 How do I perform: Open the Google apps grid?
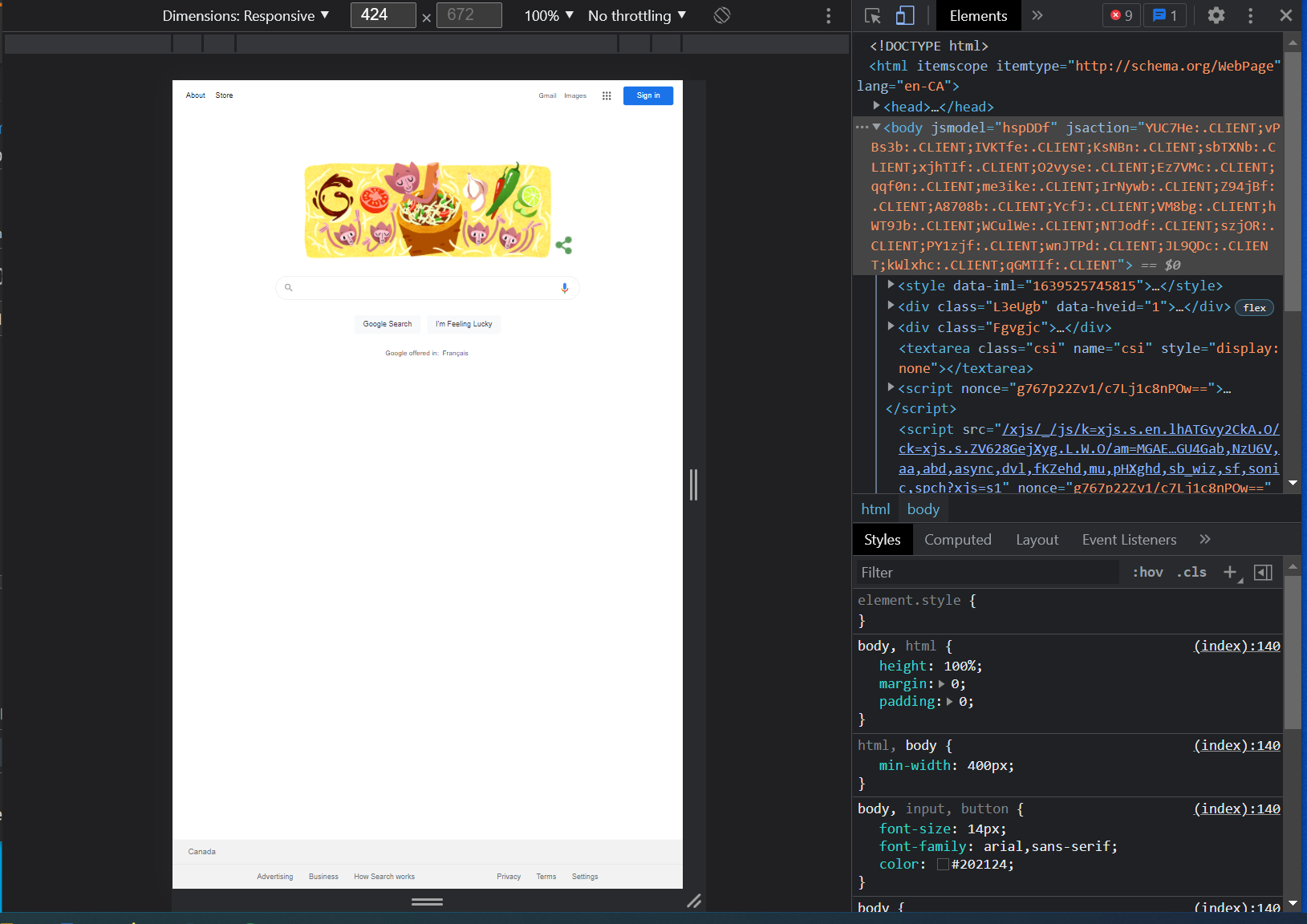pos(607,95)
